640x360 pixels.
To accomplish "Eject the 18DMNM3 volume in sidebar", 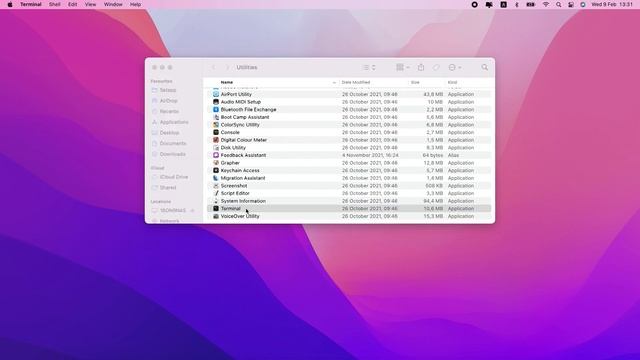I will point(192,211).
